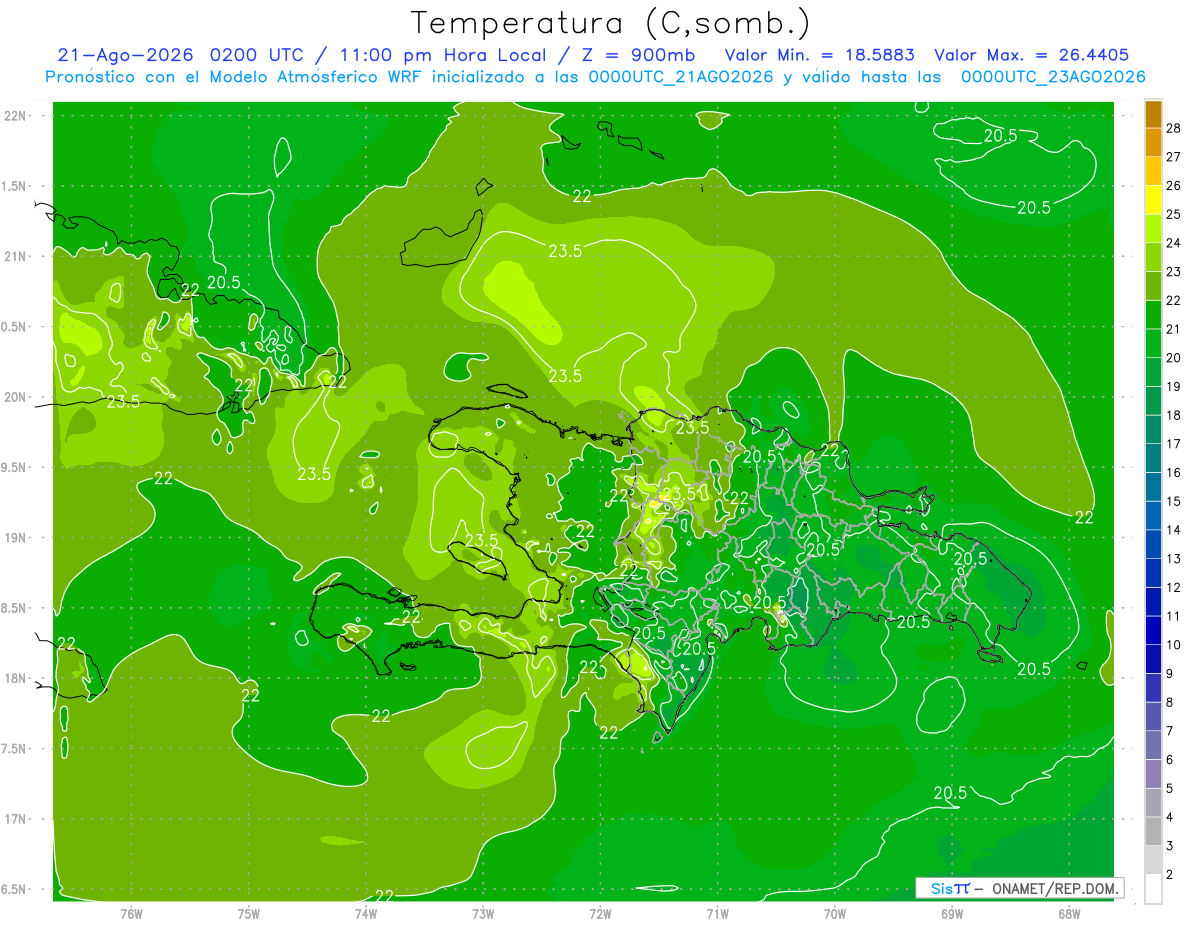Click colorbar label '28'
This screenshot has width=1200, height=927.
tap(1174, 128)
